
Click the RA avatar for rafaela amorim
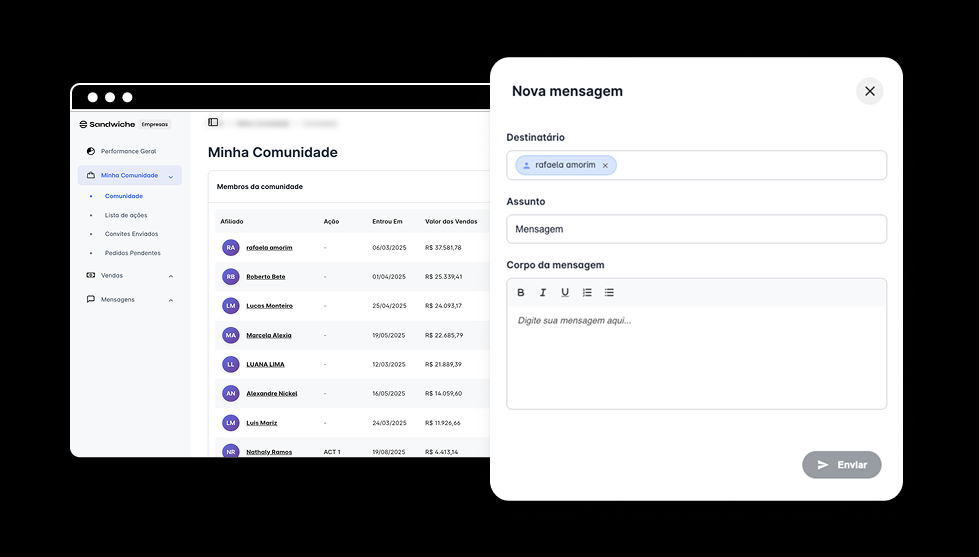coord(231,248)
